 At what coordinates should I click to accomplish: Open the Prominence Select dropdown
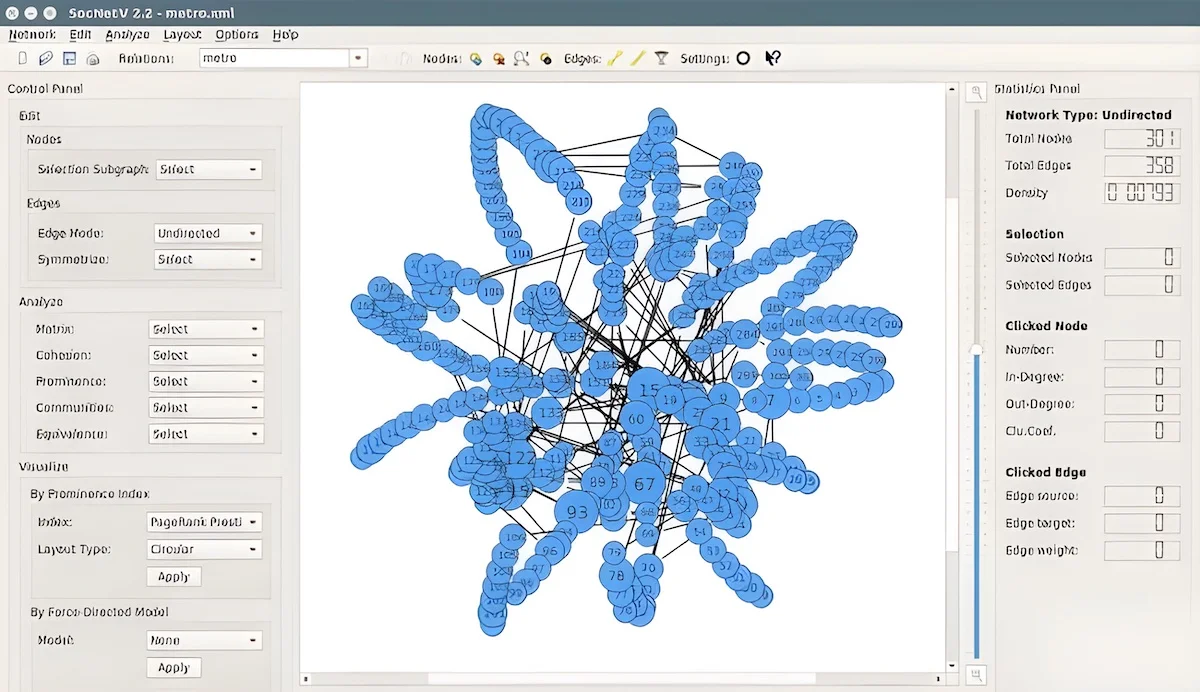206,381
